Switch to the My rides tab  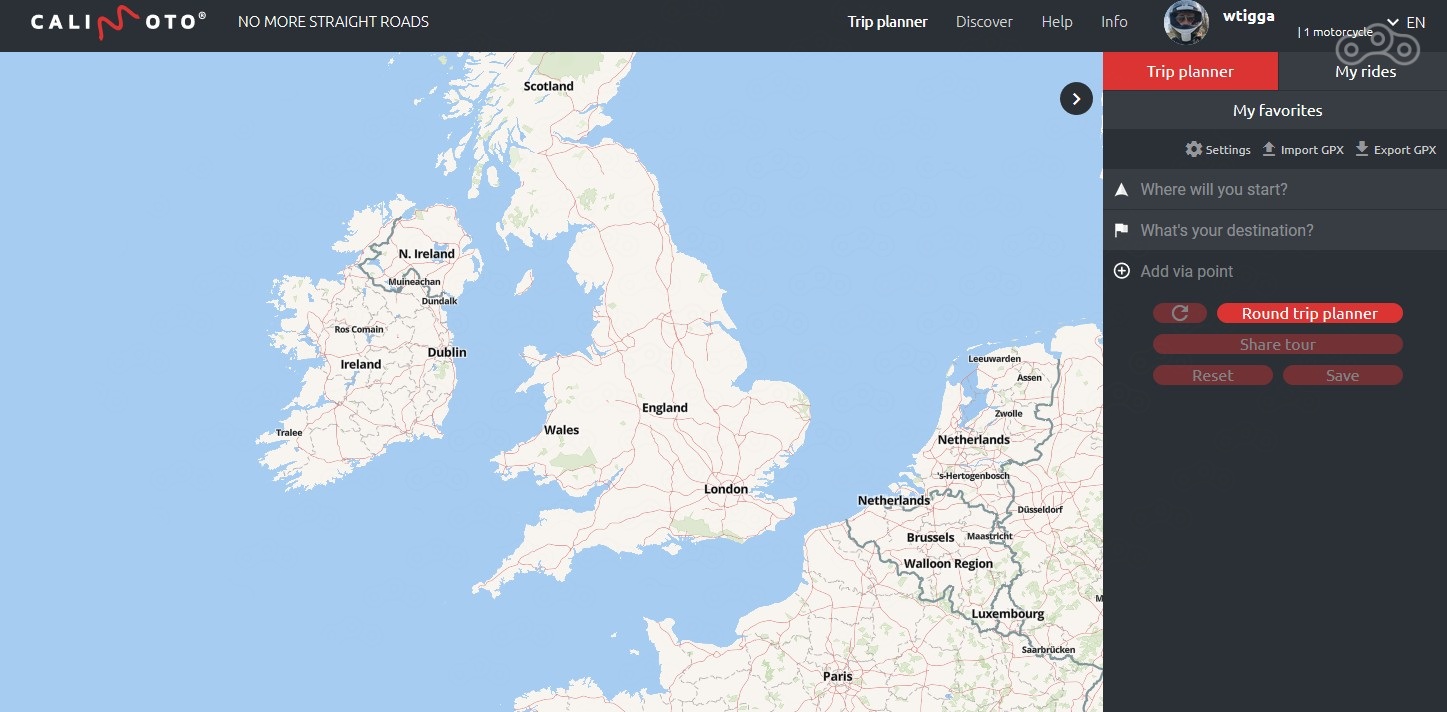(x=1365, y=71)
